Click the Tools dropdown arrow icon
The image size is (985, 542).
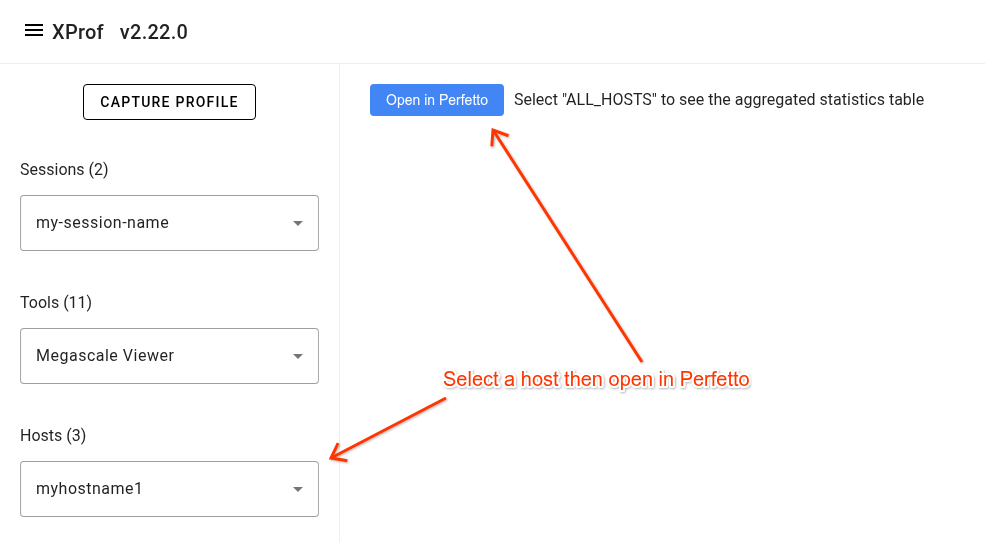tap(297, 356)
